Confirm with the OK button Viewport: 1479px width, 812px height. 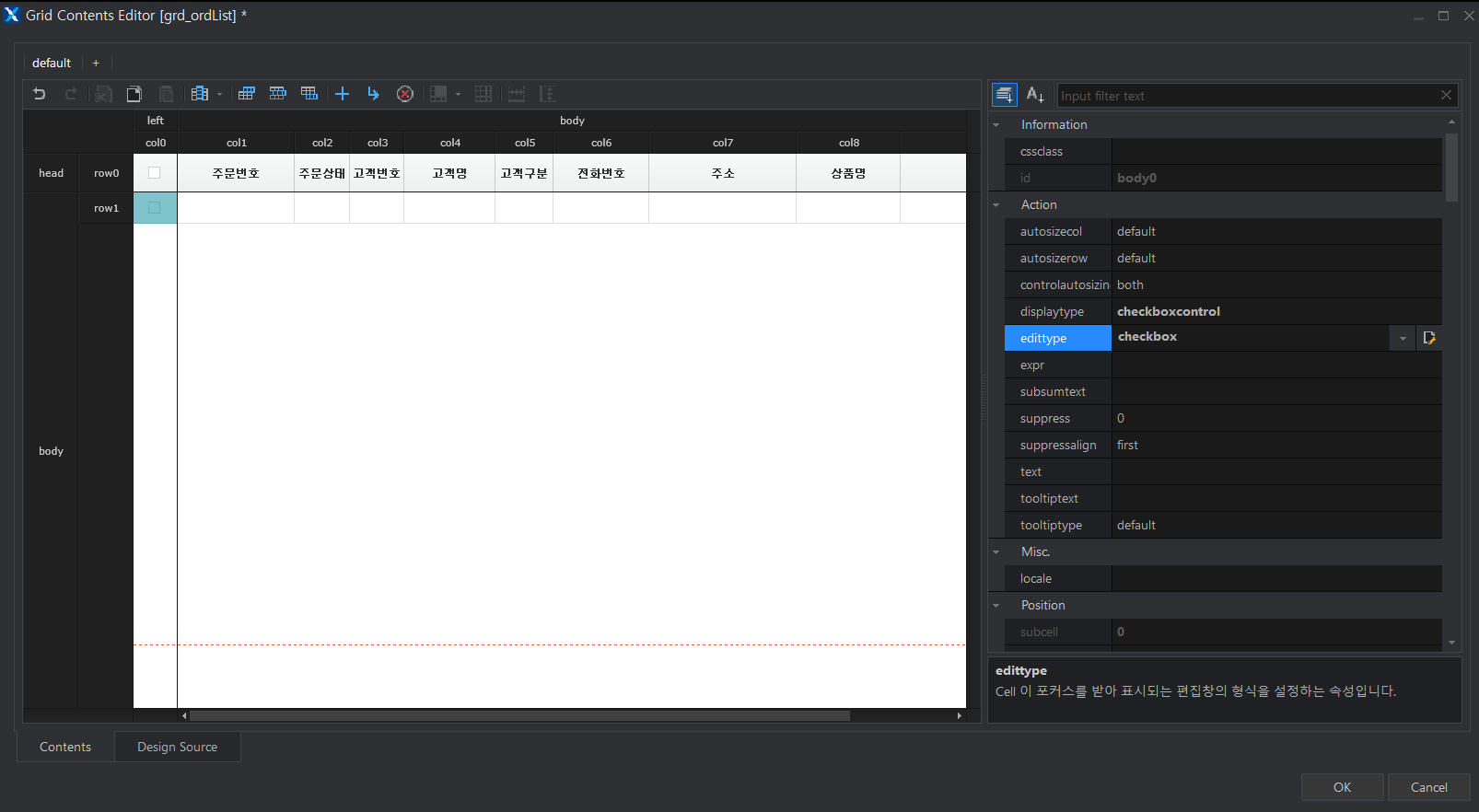click(x=1342, y=787)
